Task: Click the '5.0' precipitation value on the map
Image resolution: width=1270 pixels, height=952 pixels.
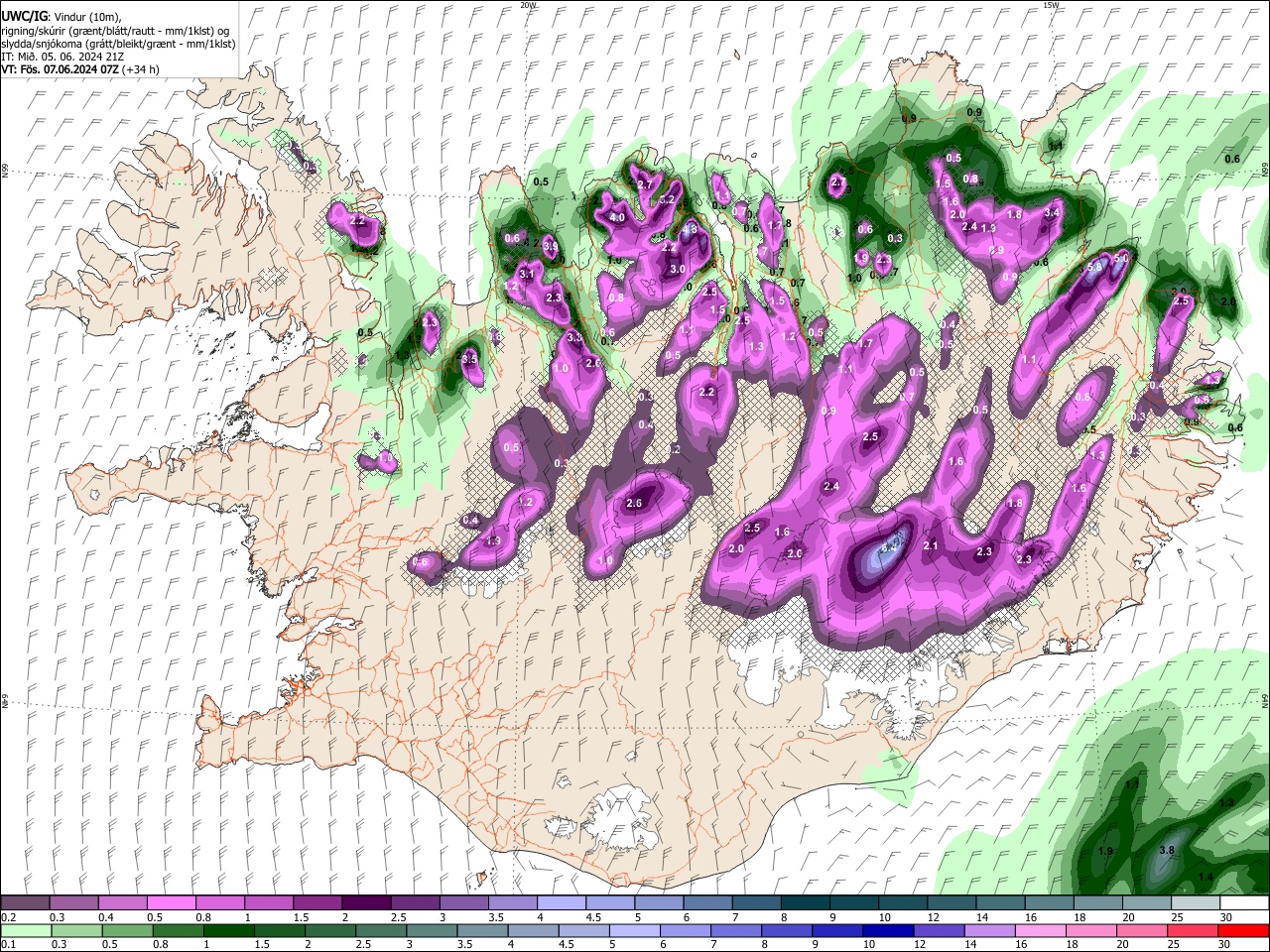Action: coord(1122,260)
